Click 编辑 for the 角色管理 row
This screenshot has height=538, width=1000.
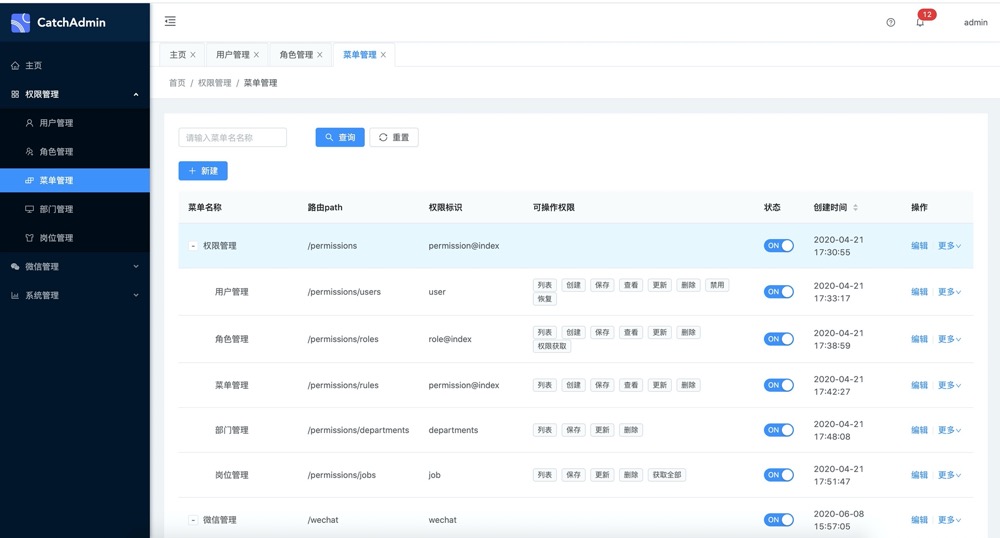(x=919, y=338)
